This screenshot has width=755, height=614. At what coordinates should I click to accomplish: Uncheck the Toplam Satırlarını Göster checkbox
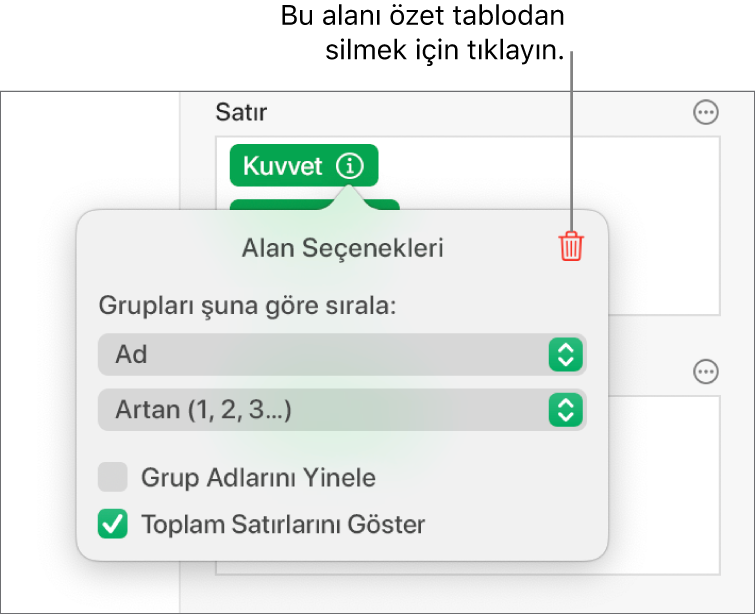[113, 523]
